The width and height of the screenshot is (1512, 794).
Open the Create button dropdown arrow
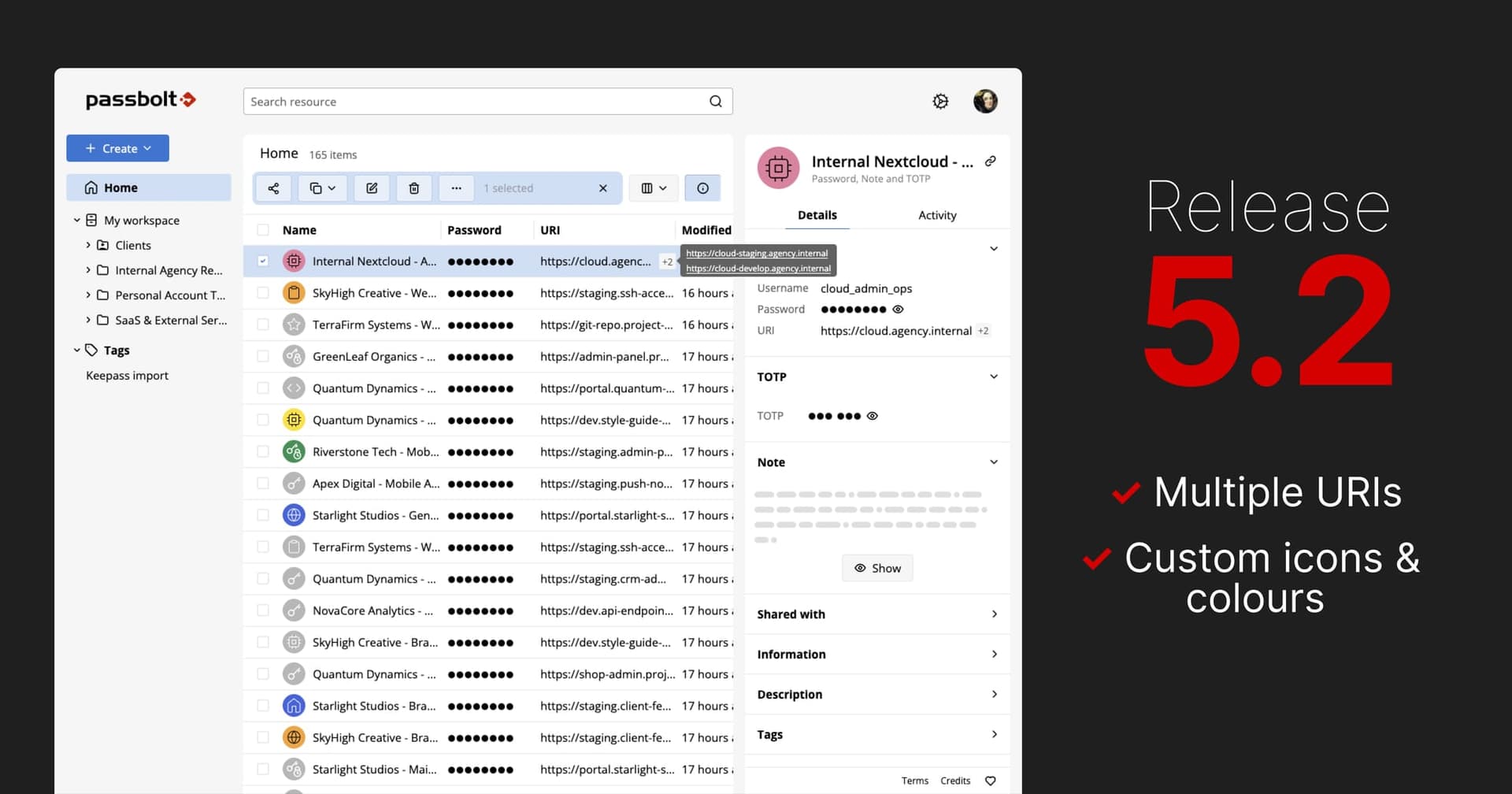coord(146,148)
